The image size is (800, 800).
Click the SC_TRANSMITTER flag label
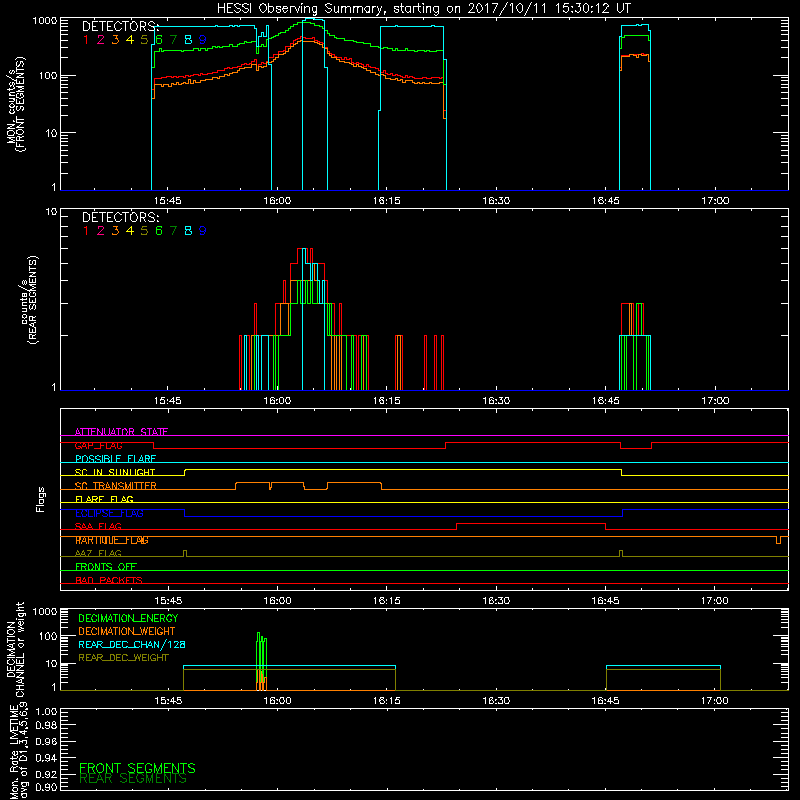point(115,486)
